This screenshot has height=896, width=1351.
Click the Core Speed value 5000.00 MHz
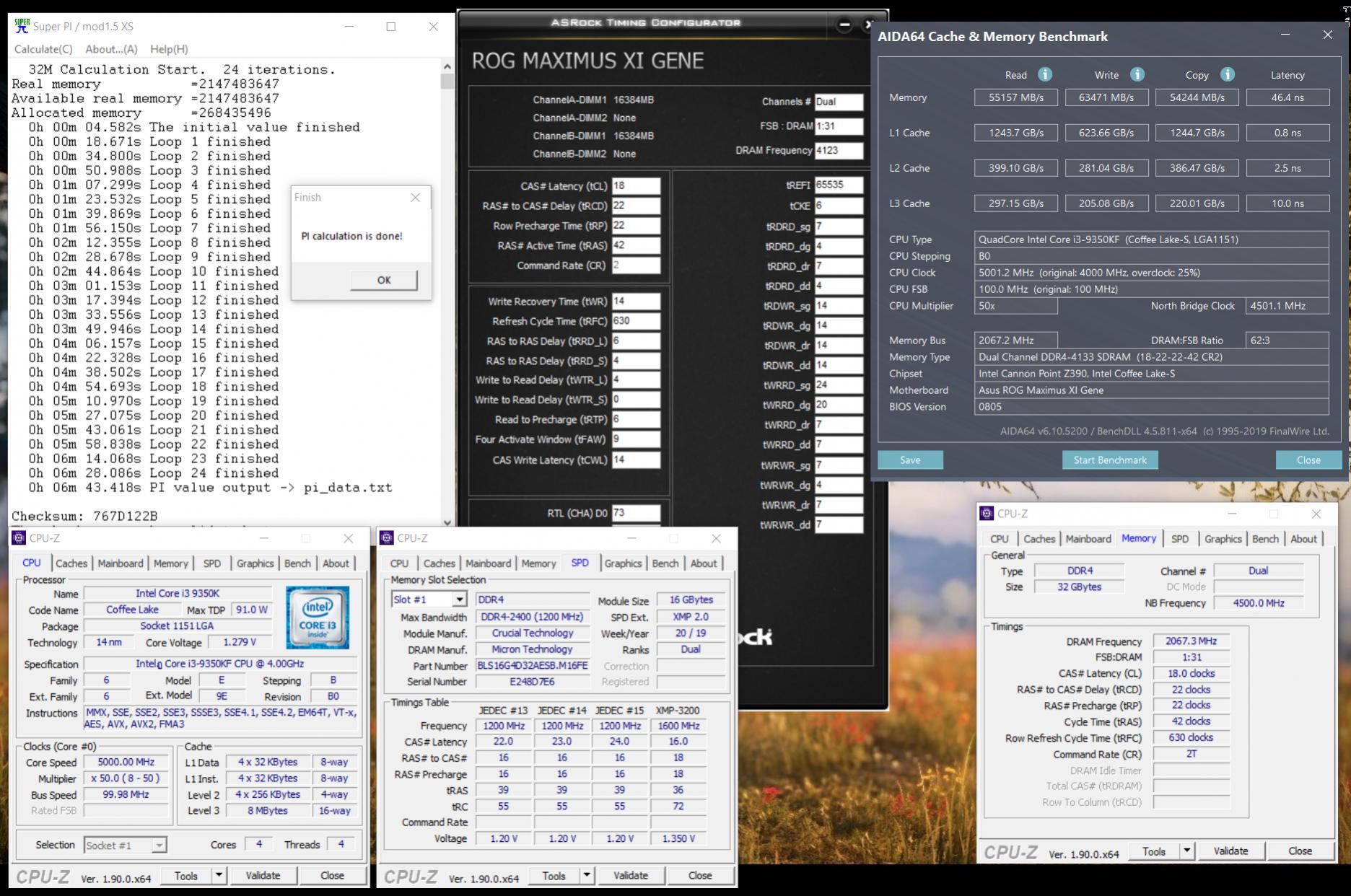[126, 762]
